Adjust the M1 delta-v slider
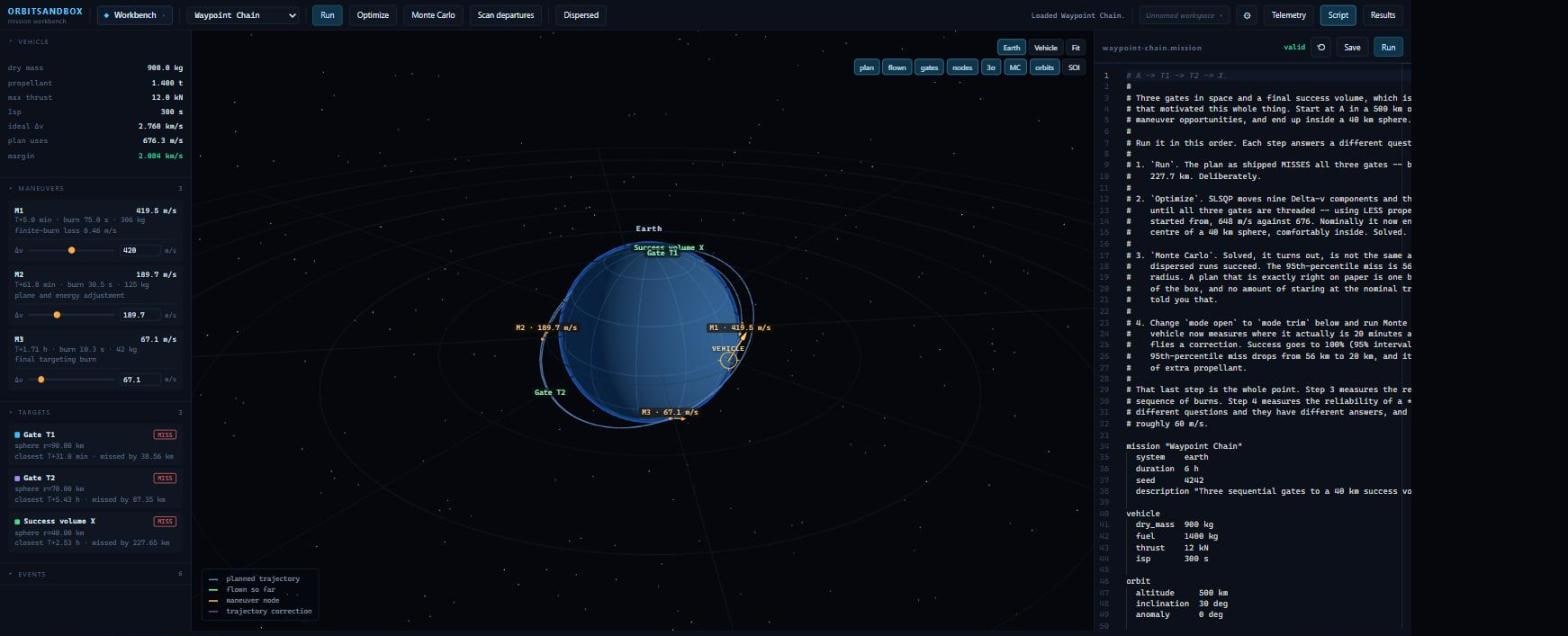1568x636 pixels. [71, 250]
